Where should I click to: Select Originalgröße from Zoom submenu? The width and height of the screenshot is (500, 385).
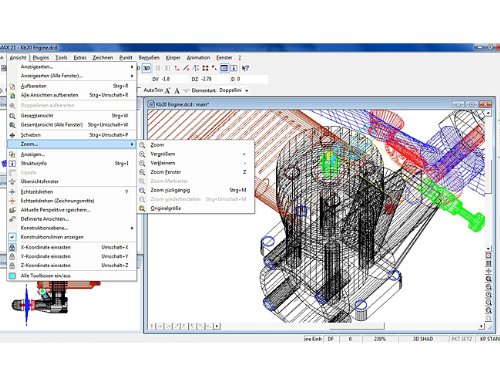tap(196, 208)
